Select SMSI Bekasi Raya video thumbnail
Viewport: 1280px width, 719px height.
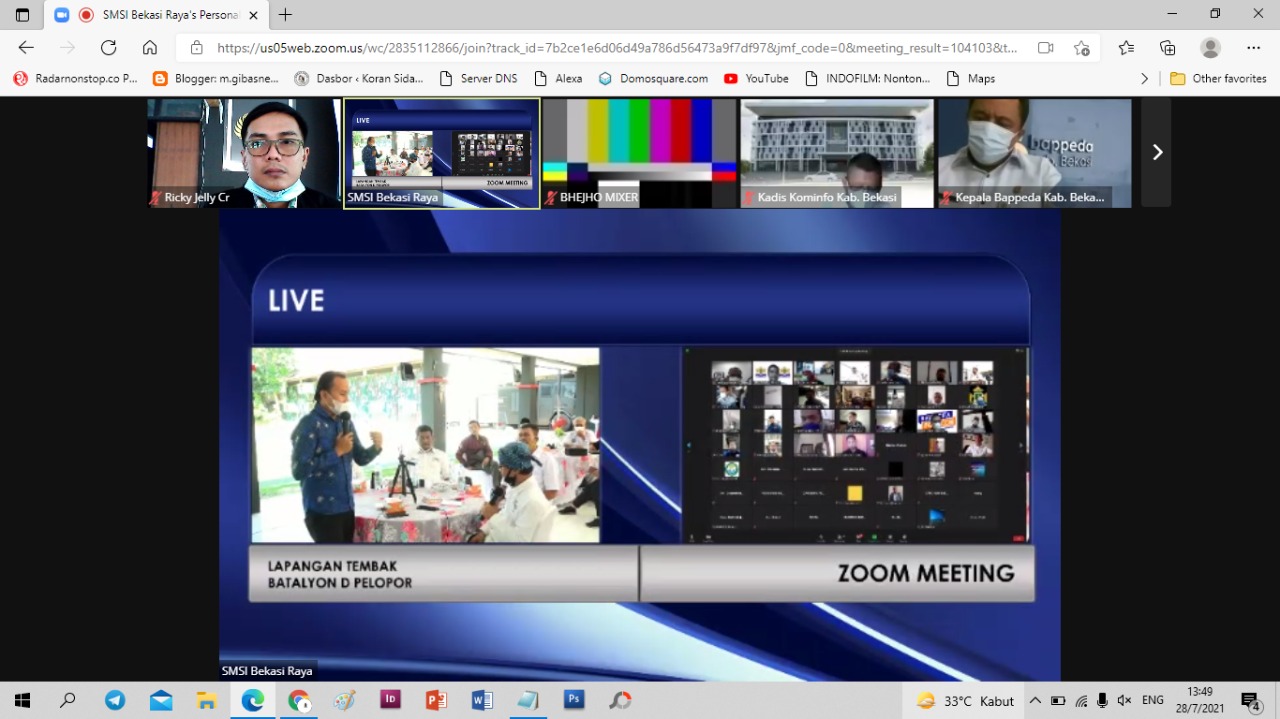(x=442, y=153)
